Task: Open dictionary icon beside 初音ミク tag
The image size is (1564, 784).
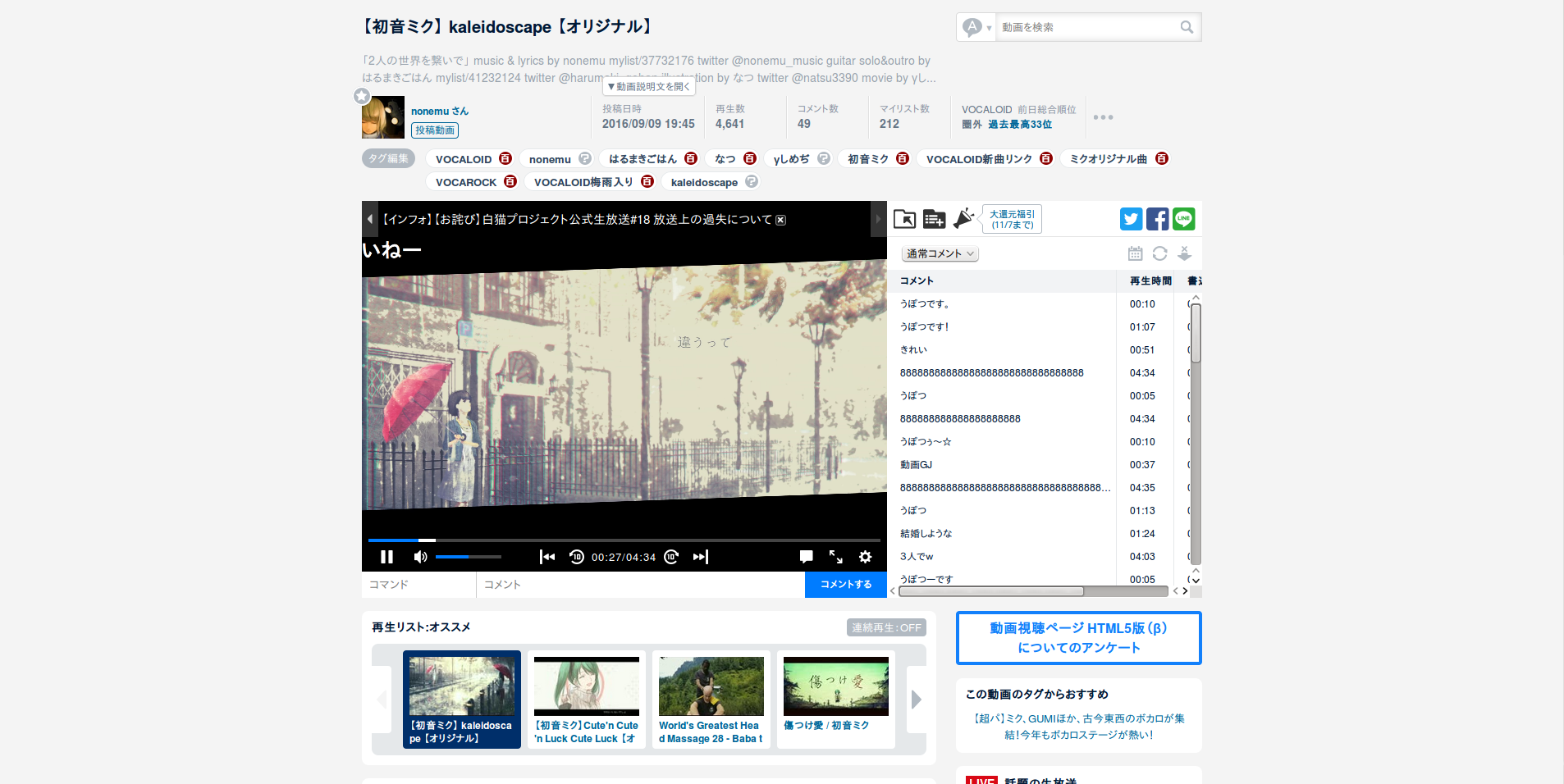Action: pyautogui.click(x=903, y=158)
